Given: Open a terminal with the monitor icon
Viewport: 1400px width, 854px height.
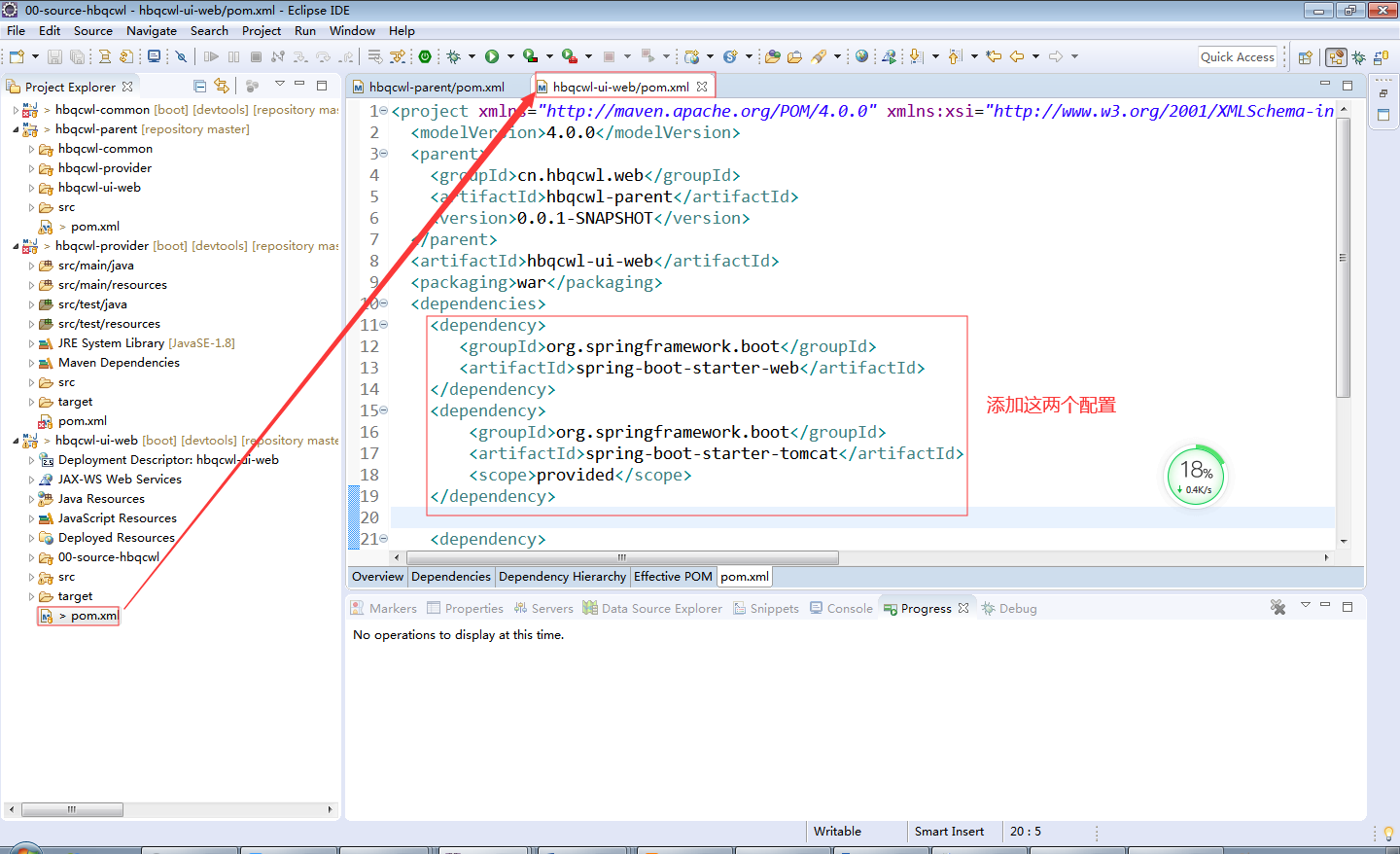Looking at the screenshot, I should click(x=154, y=56).
